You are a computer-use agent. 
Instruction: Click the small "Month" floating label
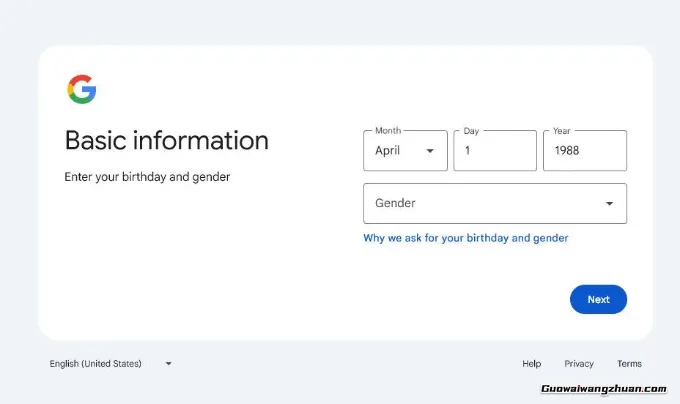pyautogui.click(x=388, y=131)
